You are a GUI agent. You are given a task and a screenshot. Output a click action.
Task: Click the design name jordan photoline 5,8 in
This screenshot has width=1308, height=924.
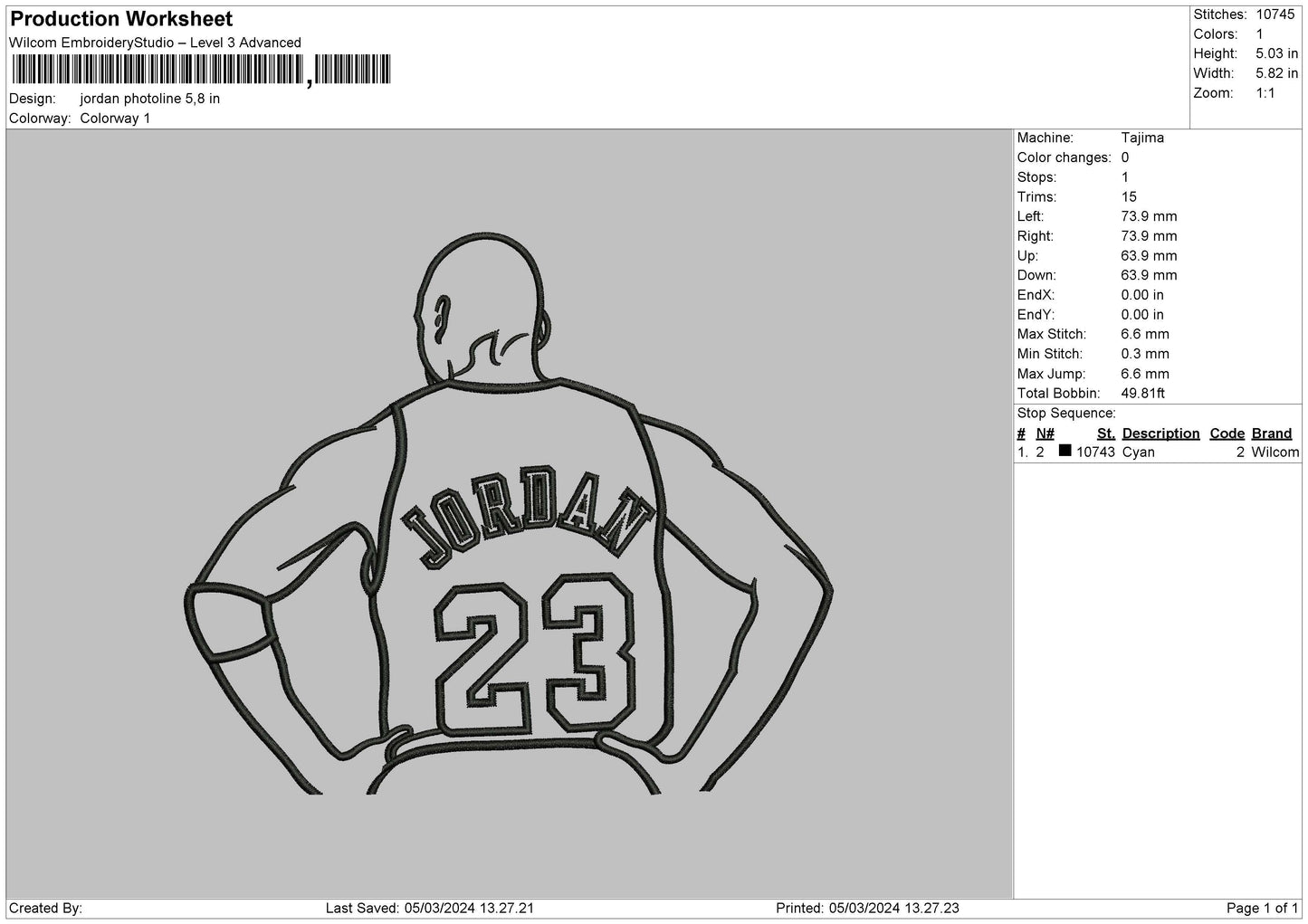click(x=150, y=99)
